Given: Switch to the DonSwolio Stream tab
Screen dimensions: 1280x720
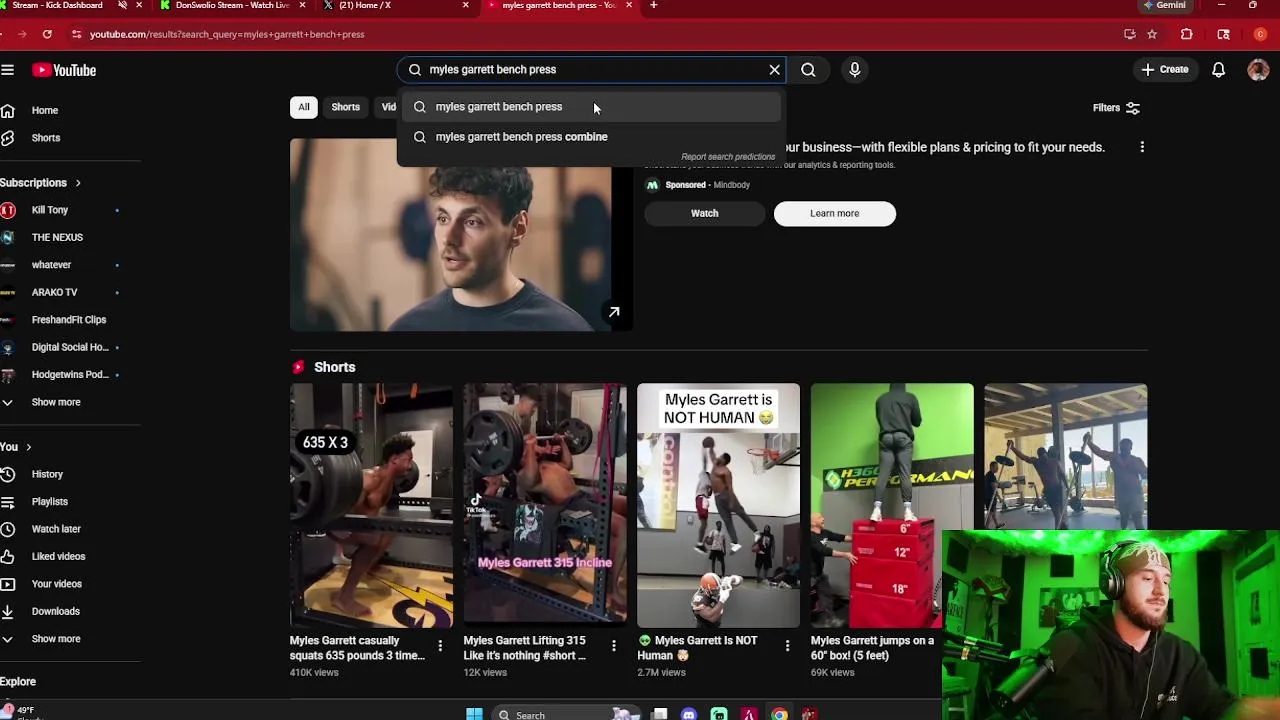Looking at the screenshot, I should [232, 5].
